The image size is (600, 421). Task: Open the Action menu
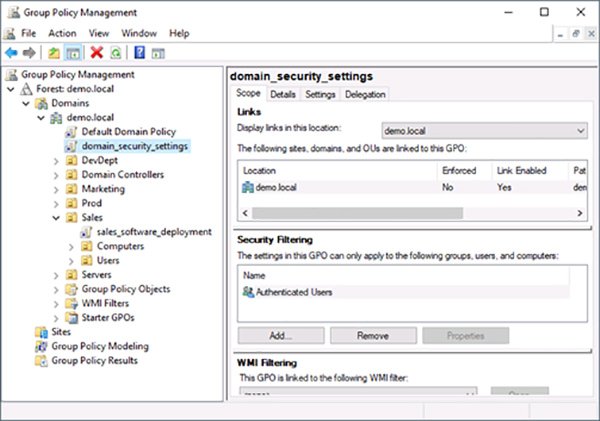tap(61, 33)
